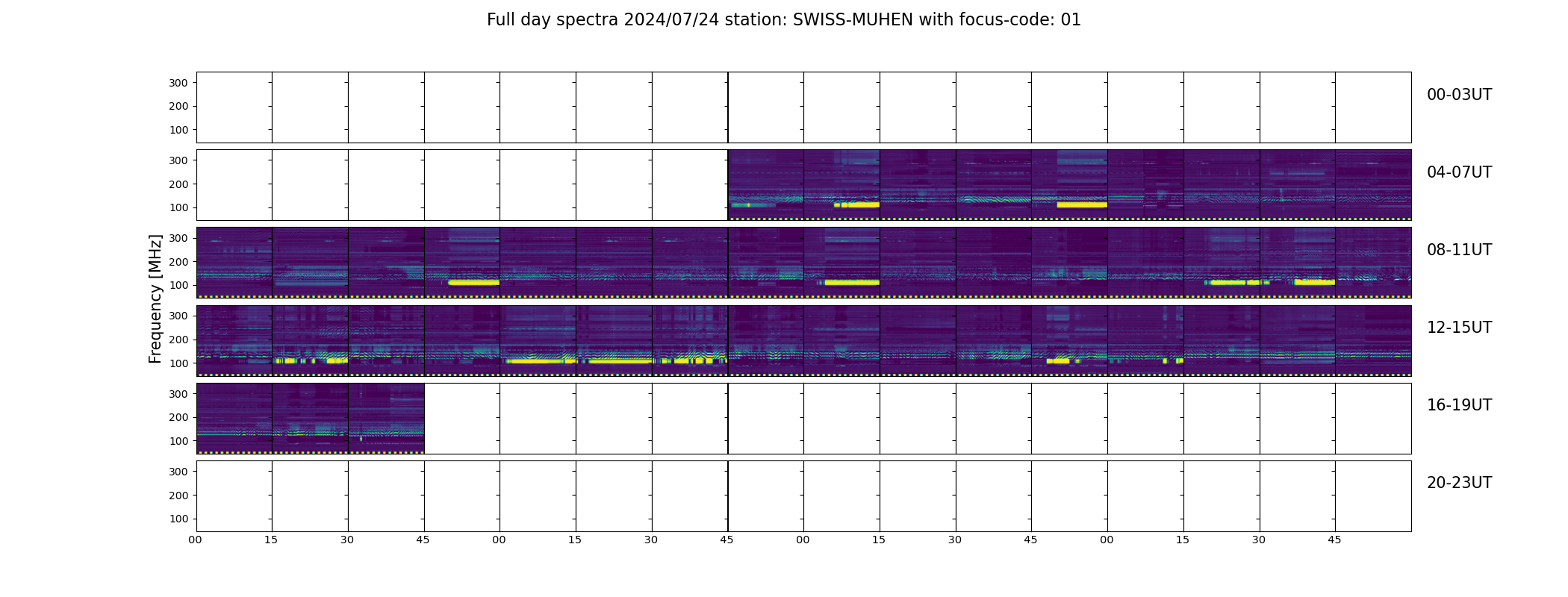Click the first spectrogram panel of the 16-19UT row
The height and width of the screenshot is (597, 1568).
234,419
